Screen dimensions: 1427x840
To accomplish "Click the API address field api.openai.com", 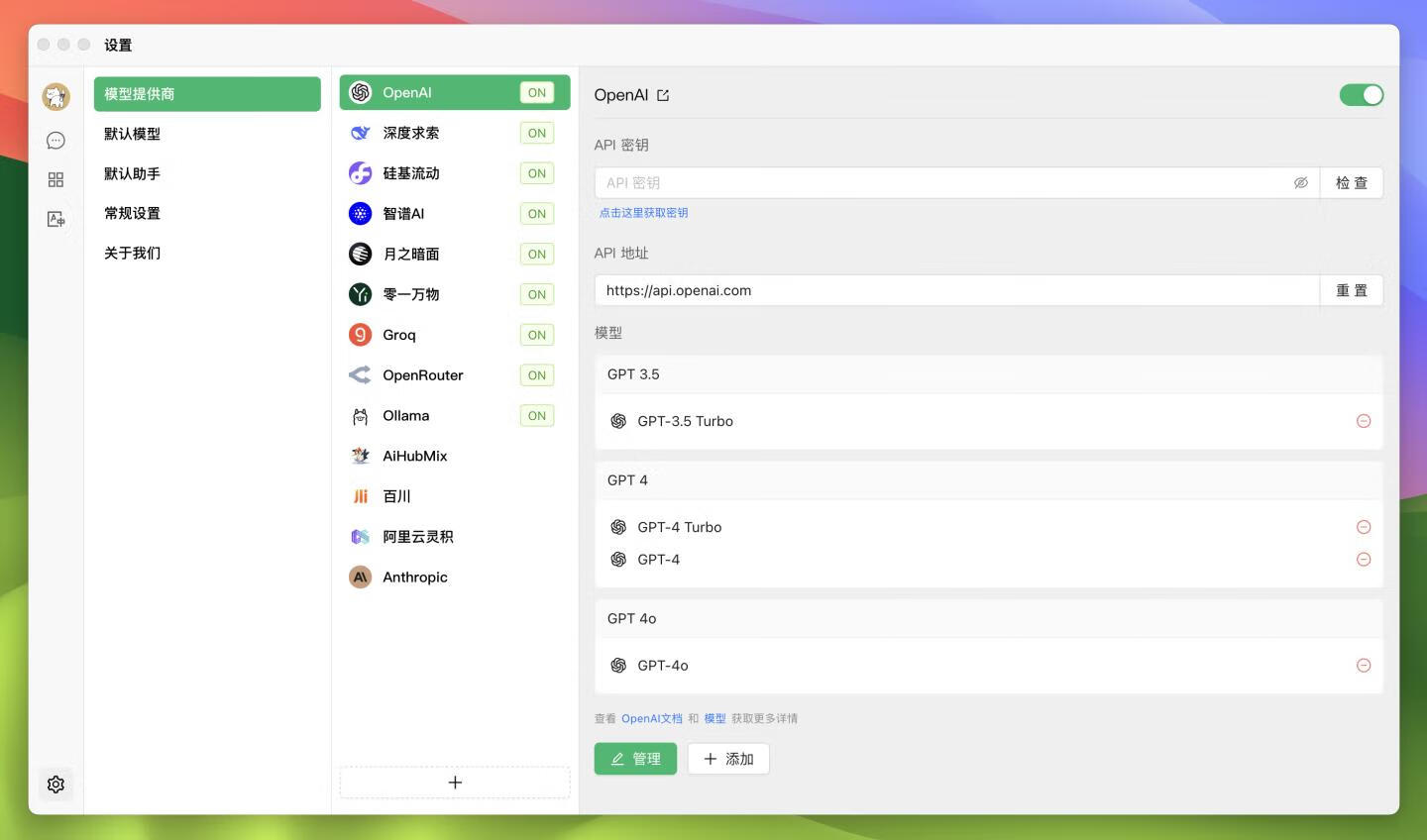I will (x=957, y=290).
